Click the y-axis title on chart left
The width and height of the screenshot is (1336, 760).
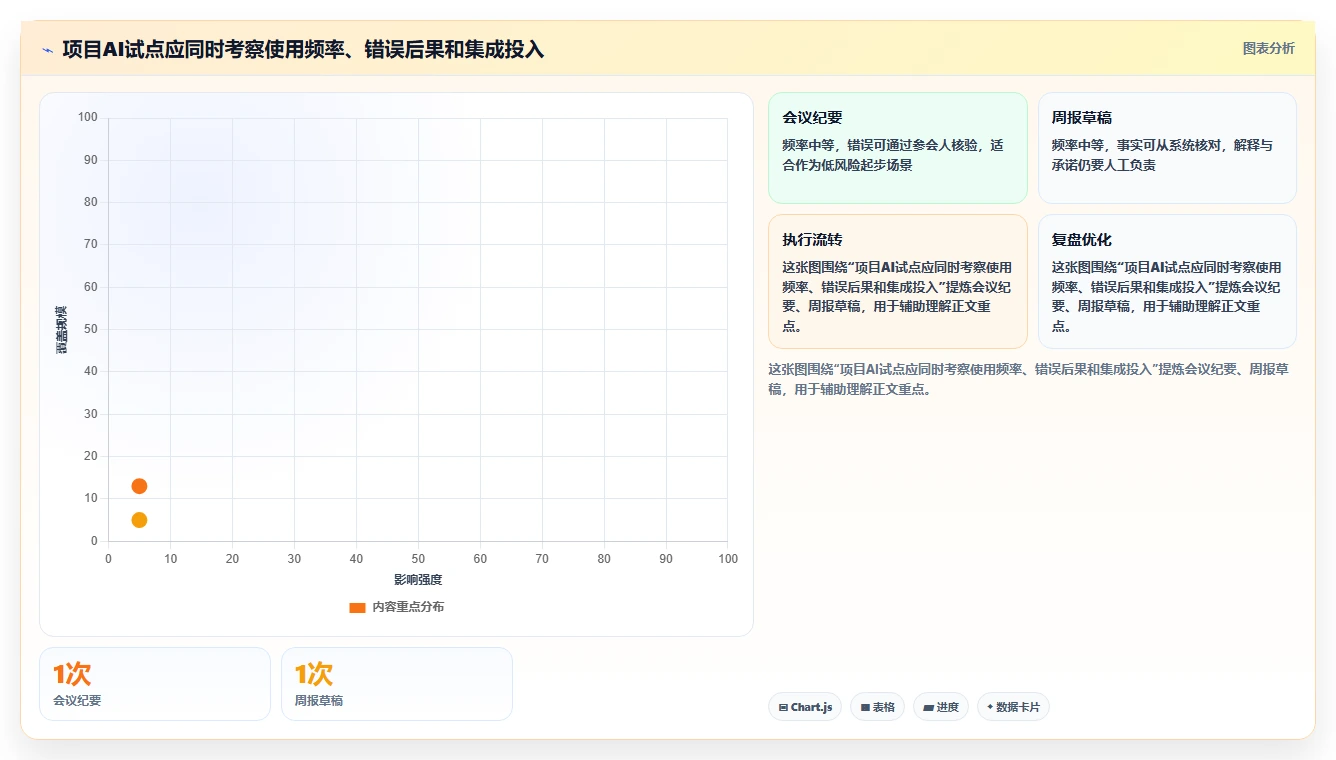pyautogui.click(x=62, y=329)
